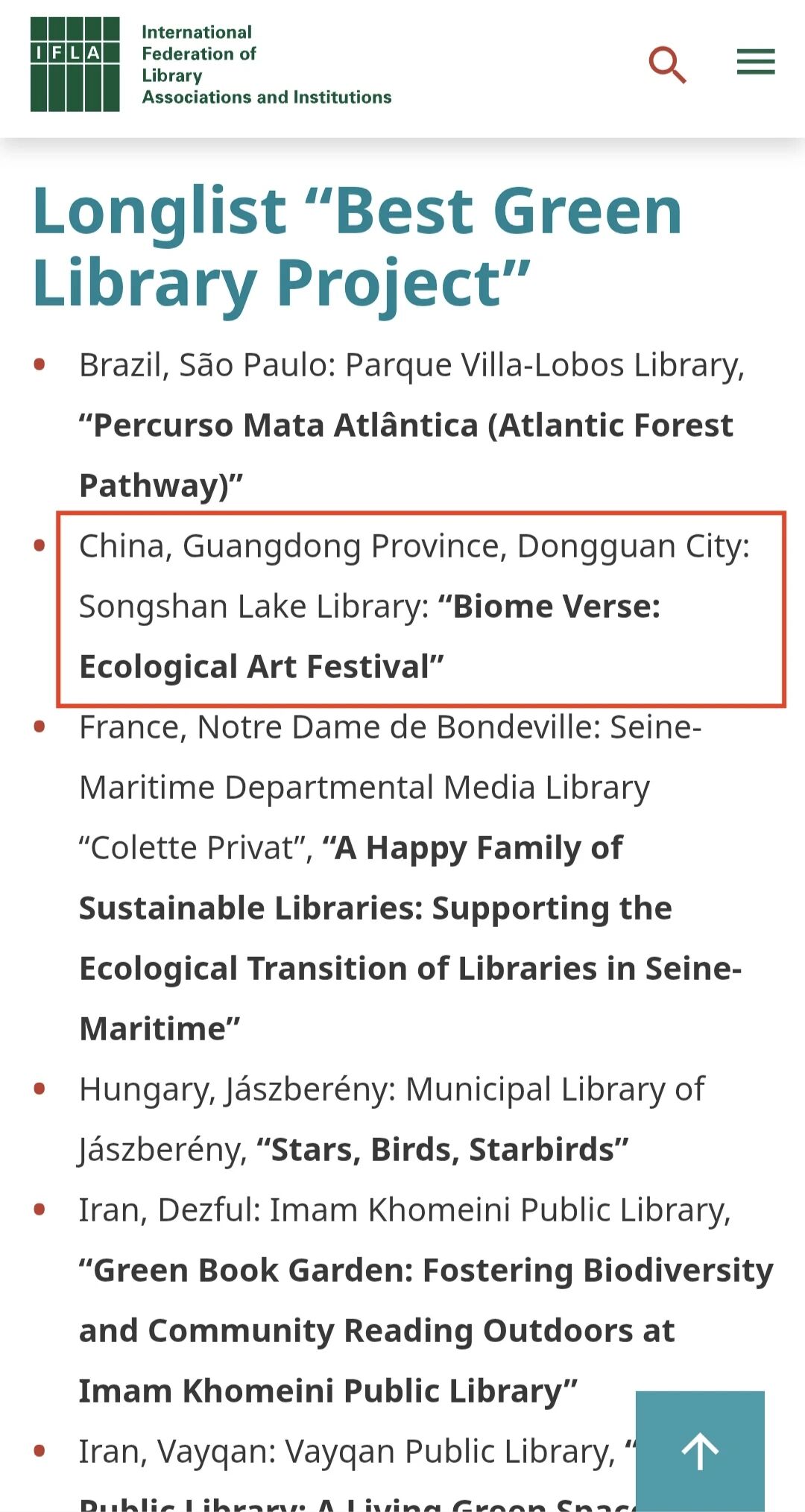
Task: Click the Green Book Garden project title
Action: coord(426,1330)
